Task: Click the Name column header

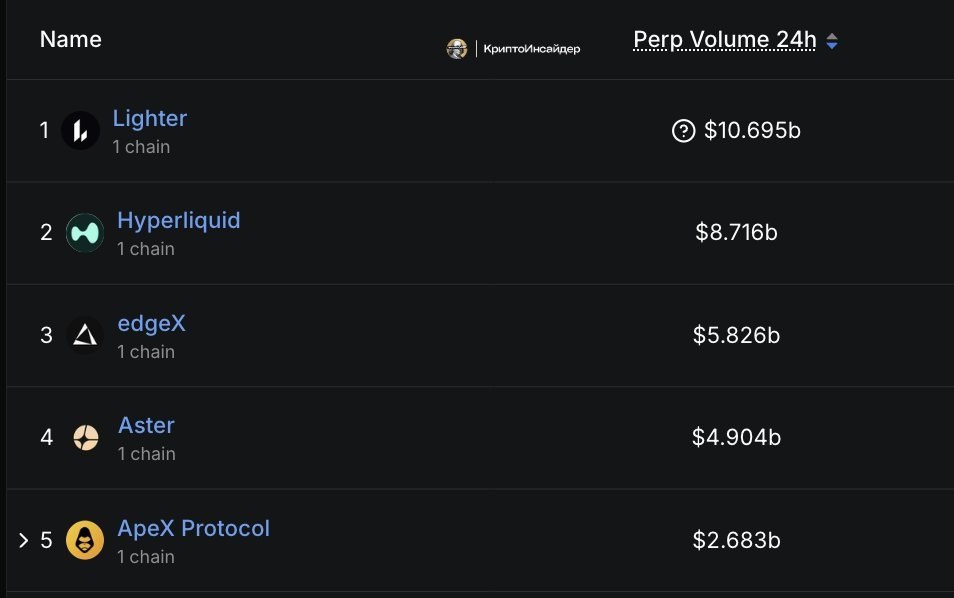Action: point(70,40)
